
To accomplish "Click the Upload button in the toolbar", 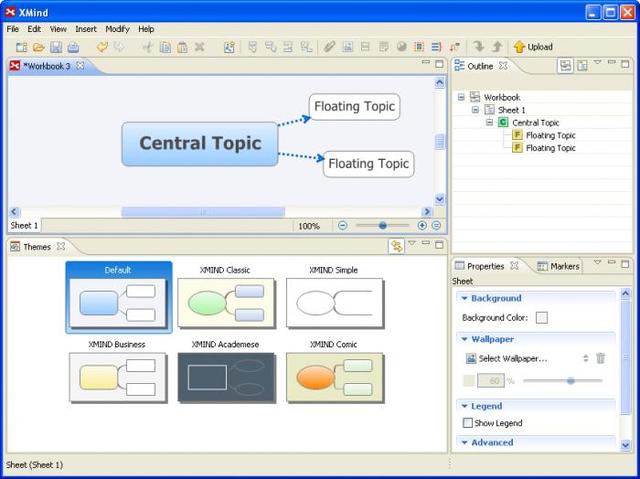I will pos(533,47).
